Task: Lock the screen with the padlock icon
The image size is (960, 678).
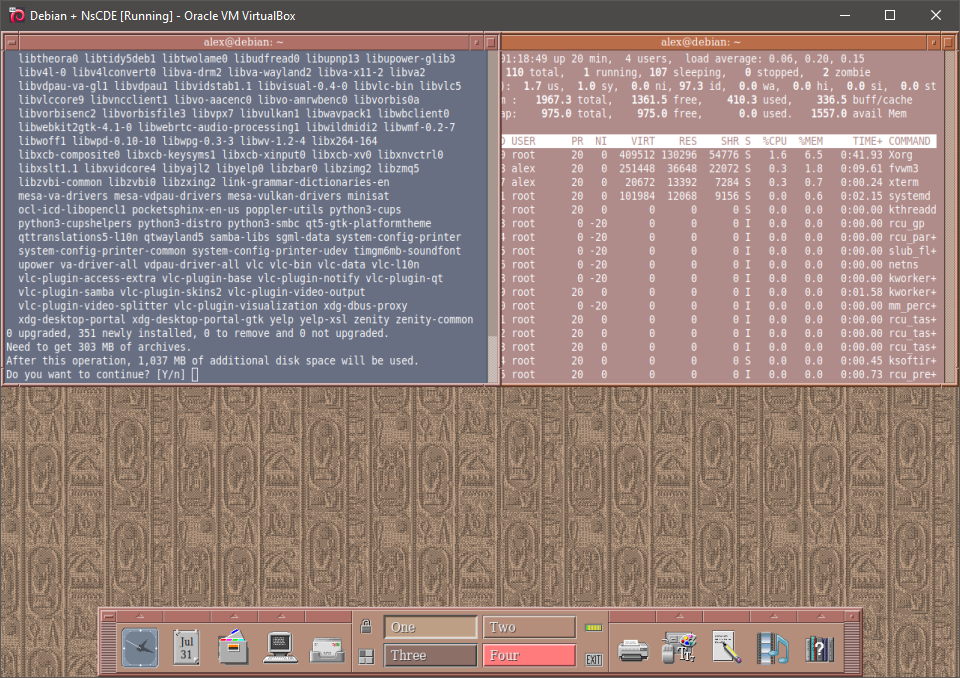Action: pos(367,627)
